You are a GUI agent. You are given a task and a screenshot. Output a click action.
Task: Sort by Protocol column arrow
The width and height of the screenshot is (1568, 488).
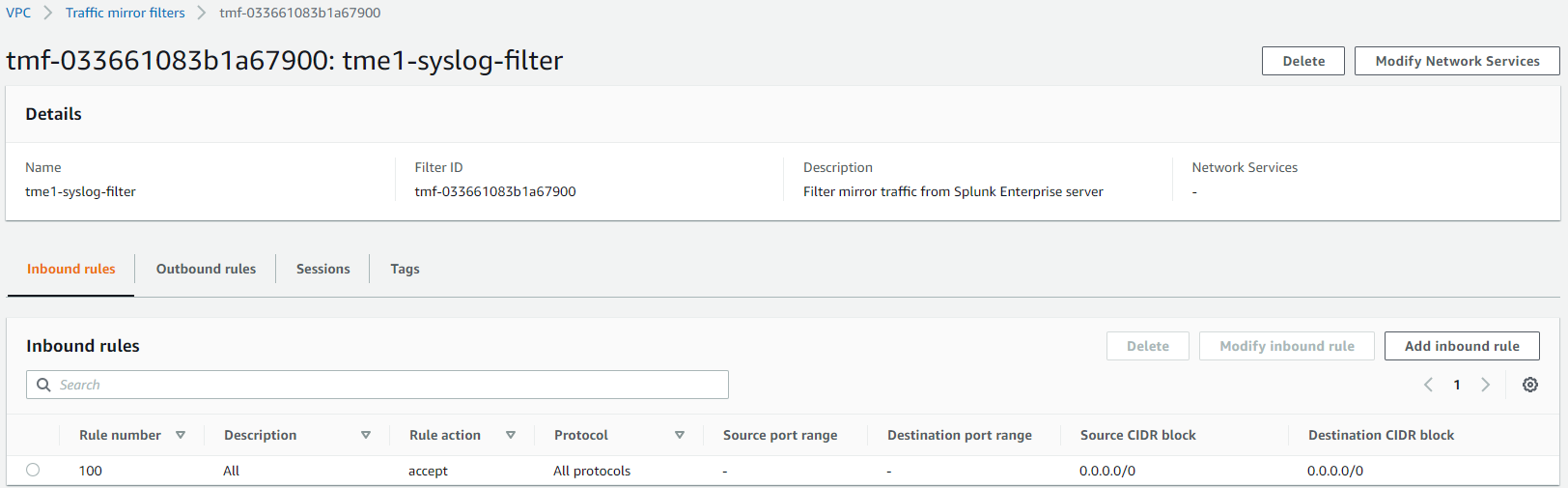[x=680, y=435]
